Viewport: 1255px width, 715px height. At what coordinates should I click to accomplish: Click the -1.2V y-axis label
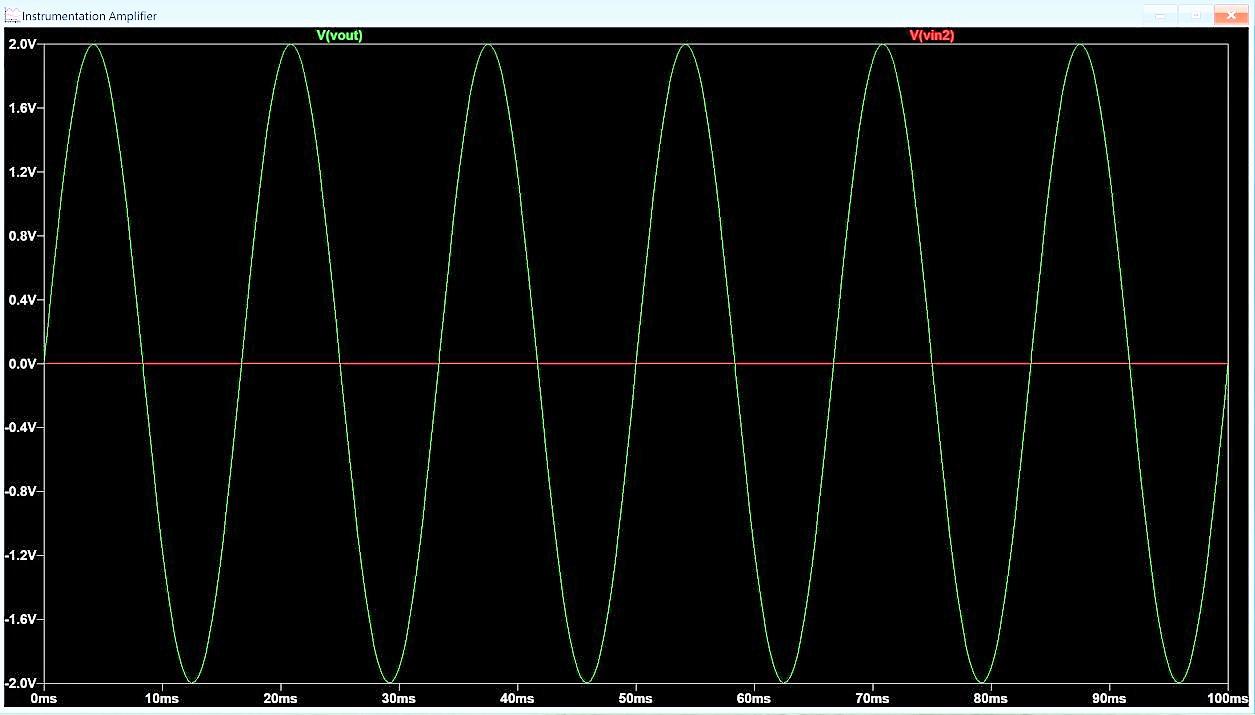click(20, 556)
